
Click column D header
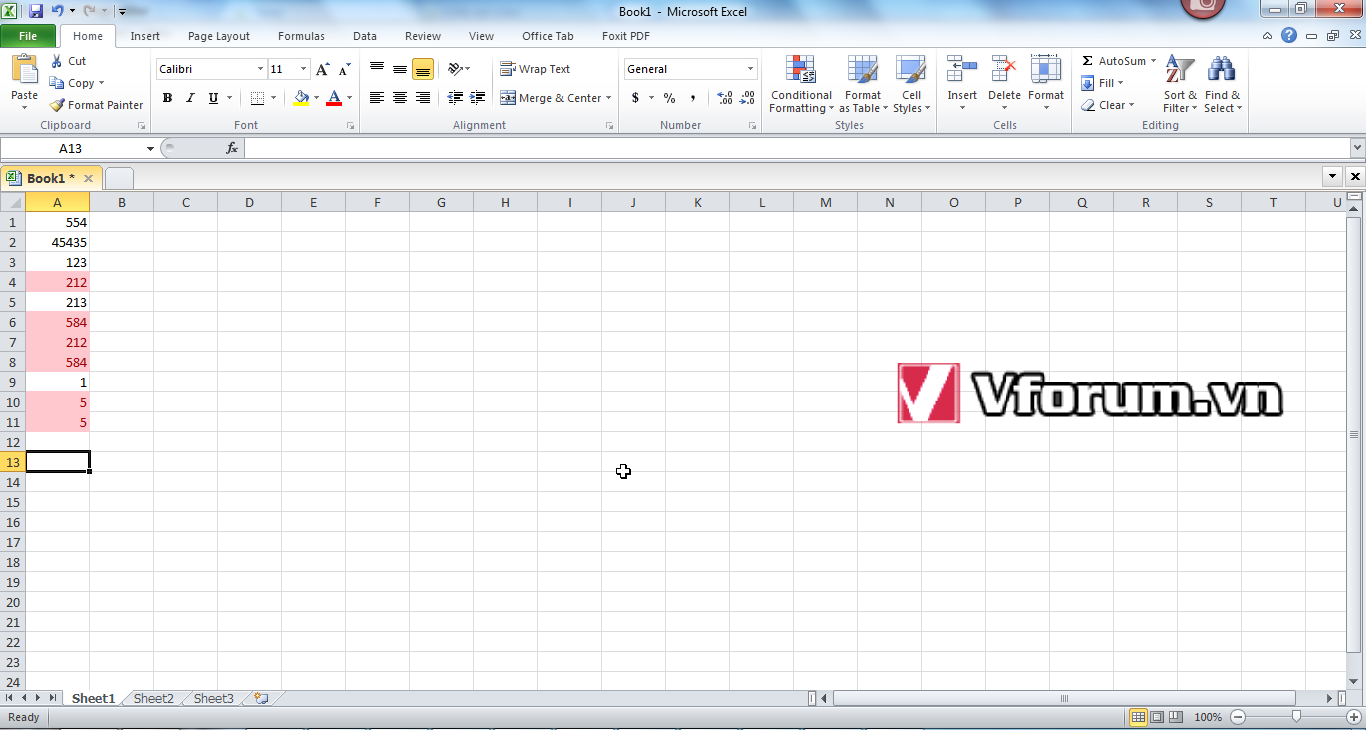(x=249, y=202)
